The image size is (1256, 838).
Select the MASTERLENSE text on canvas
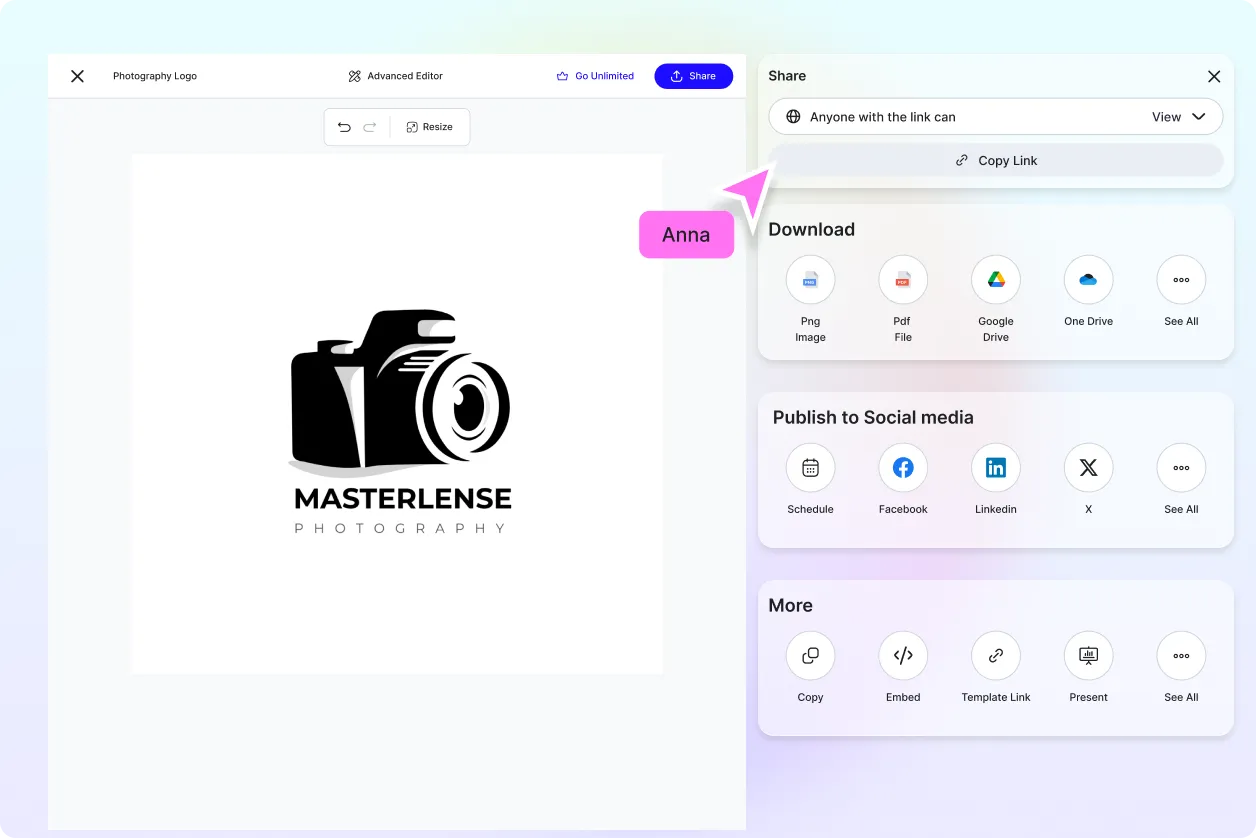[403, 498]
